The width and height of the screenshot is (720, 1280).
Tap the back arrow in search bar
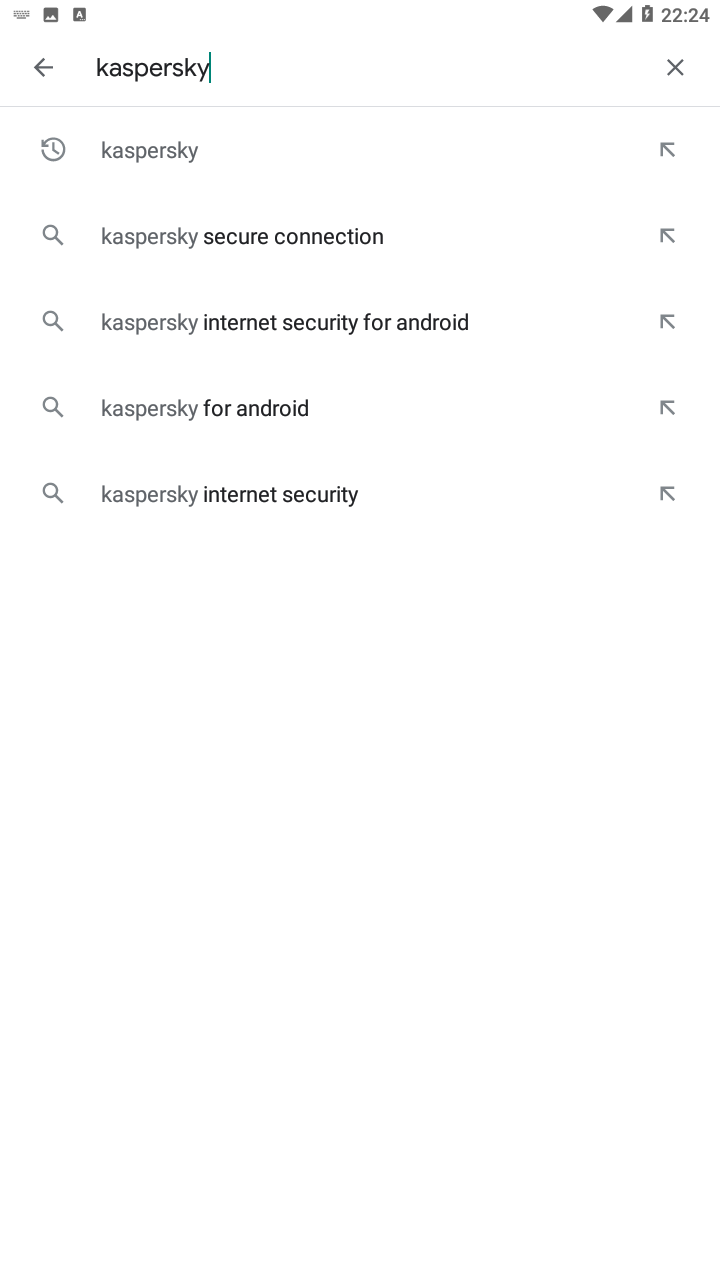coord(43,67)
